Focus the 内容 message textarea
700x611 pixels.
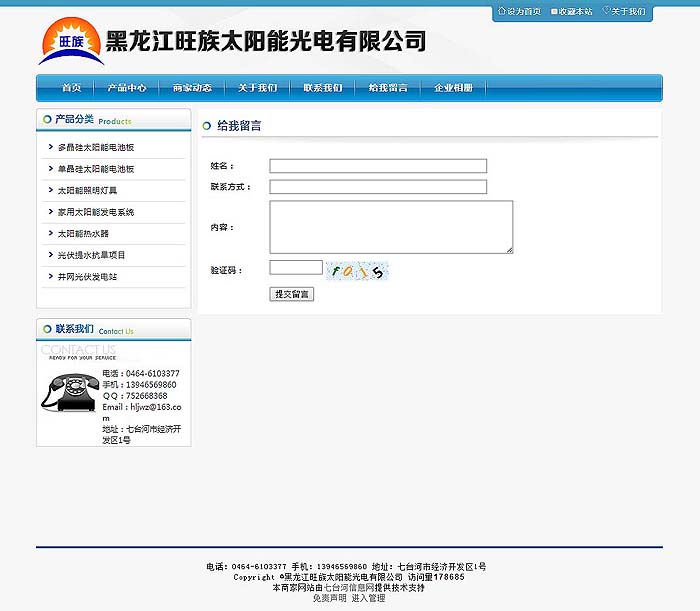[391, 227]
